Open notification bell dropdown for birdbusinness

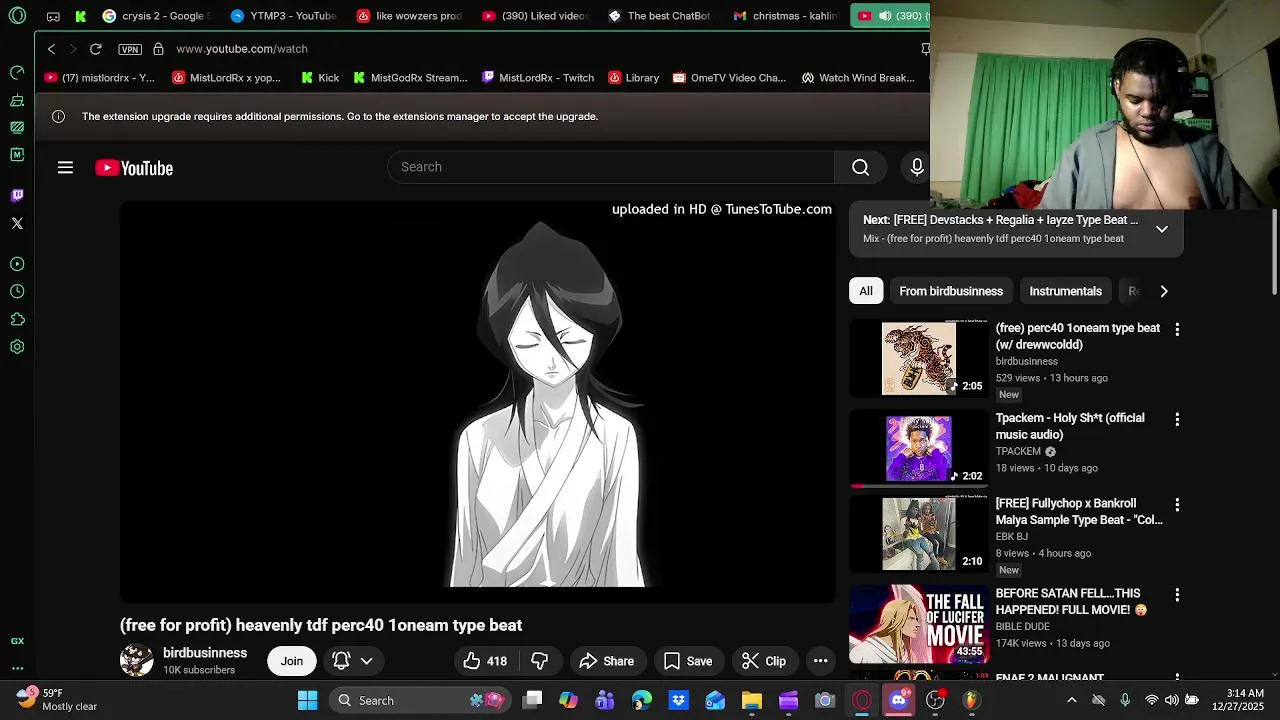pyautogui.click(x=352, y=661)
